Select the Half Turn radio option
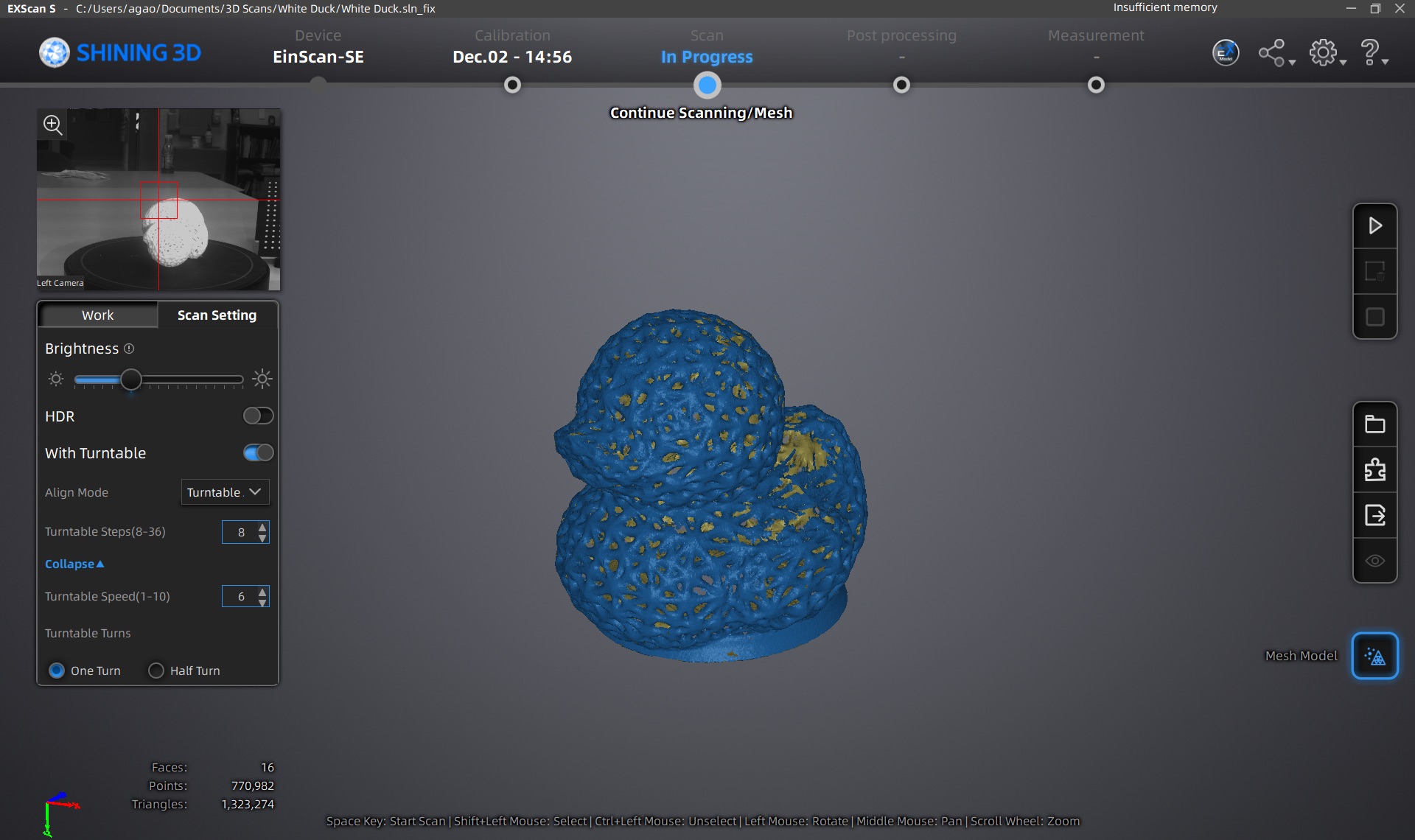 point(156,671)
